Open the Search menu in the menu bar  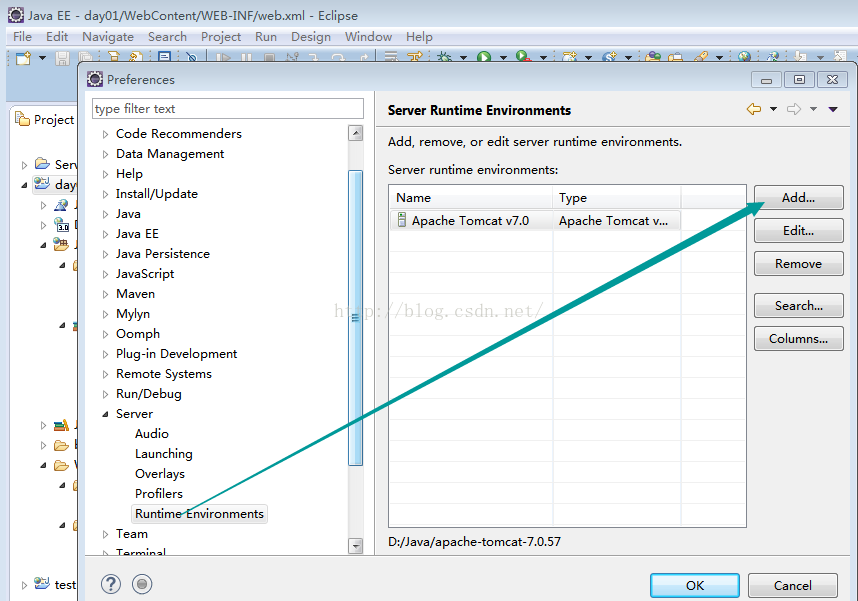(167, 37)
